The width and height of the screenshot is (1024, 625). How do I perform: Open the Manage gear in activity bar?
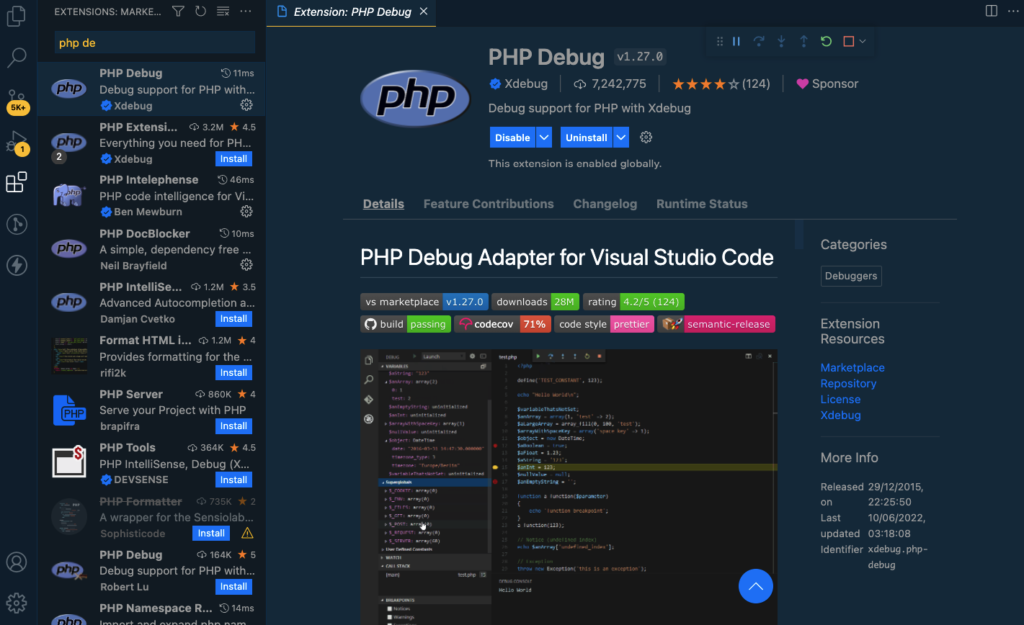16,603
